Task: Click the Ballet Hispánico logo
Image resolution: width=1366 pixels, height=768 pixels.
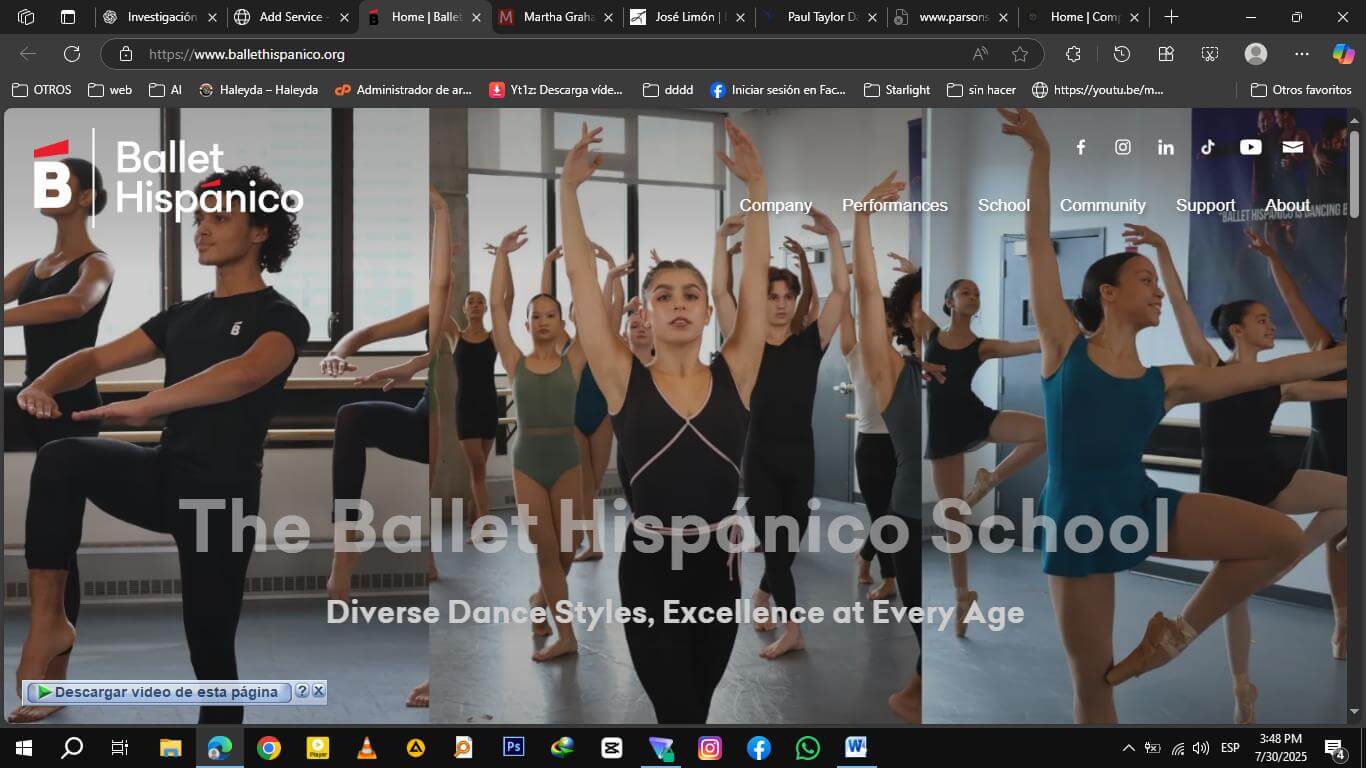Action: point(168,178)
